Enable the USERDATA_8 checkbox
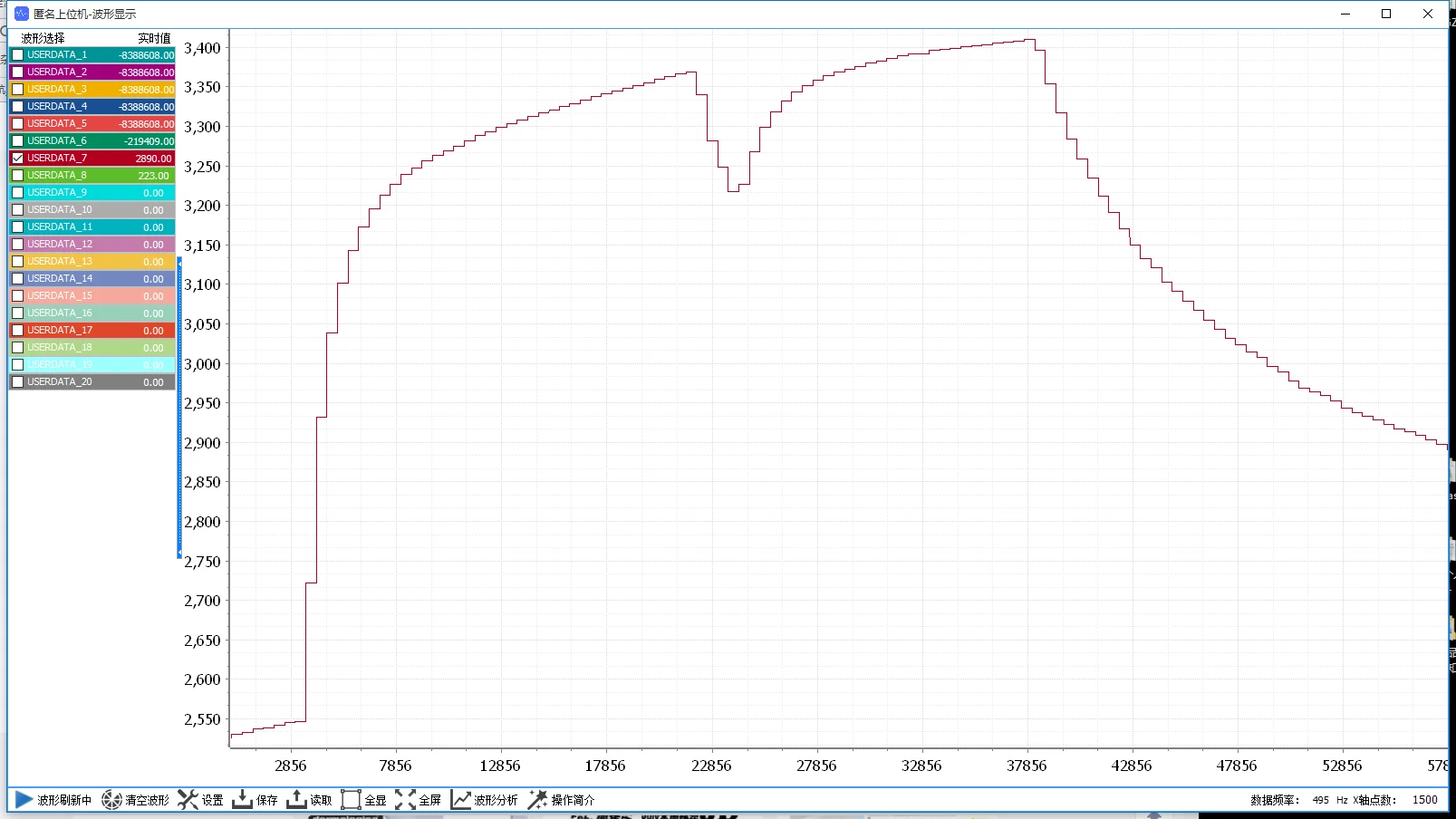Screen dimensions: 1456x819 tap(17, 176)
